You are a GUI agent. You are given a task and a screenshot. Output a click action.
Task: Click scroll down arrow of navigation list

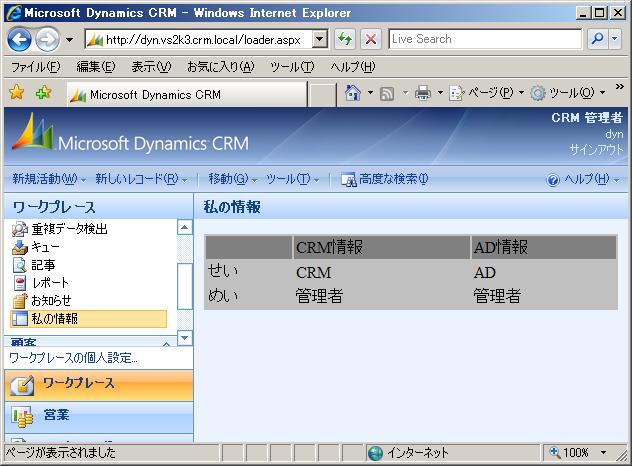185,338
